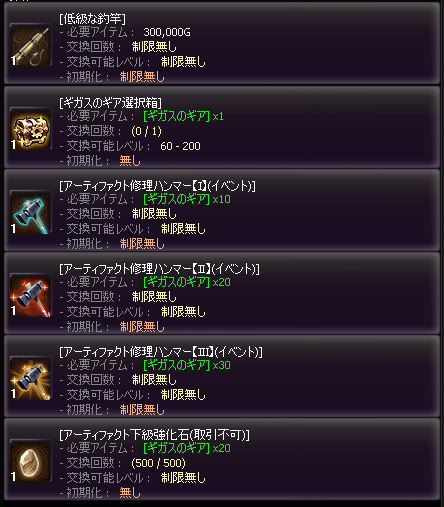Image resolution: width=444 pixels, height=507 pixels.
Task: Open the [低級な釣竿] item title
Action: click(x=92, y=19)
